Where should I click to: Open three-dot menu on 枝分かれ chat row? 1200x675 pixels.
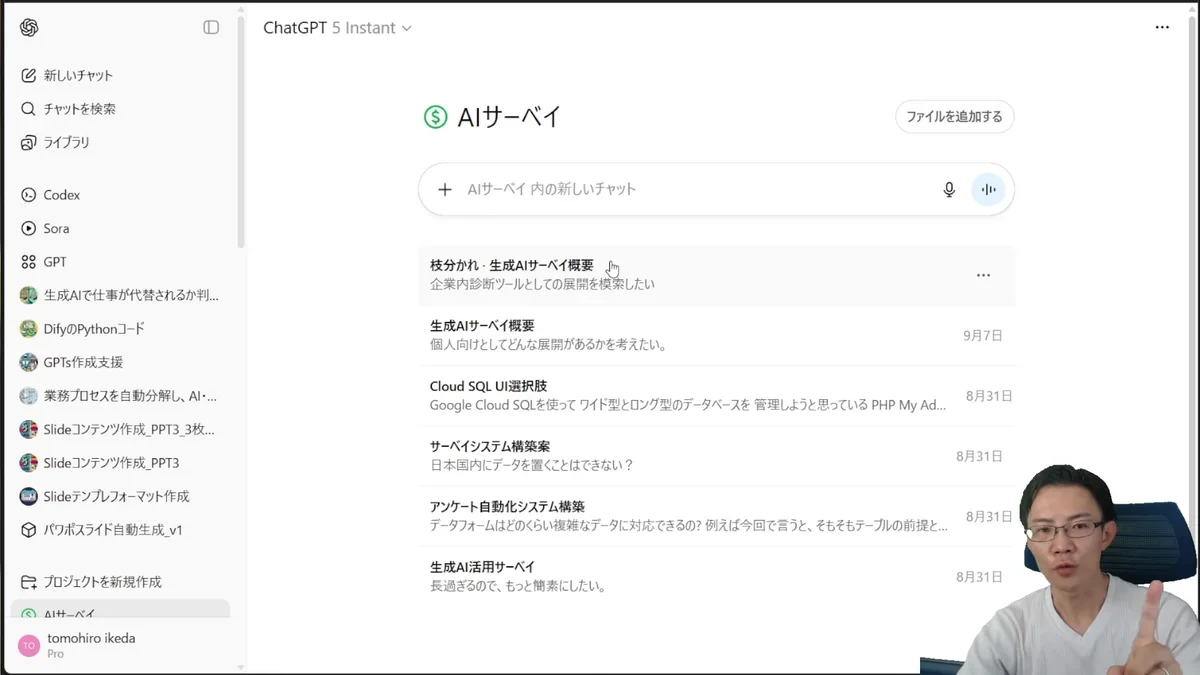(983, 275)
